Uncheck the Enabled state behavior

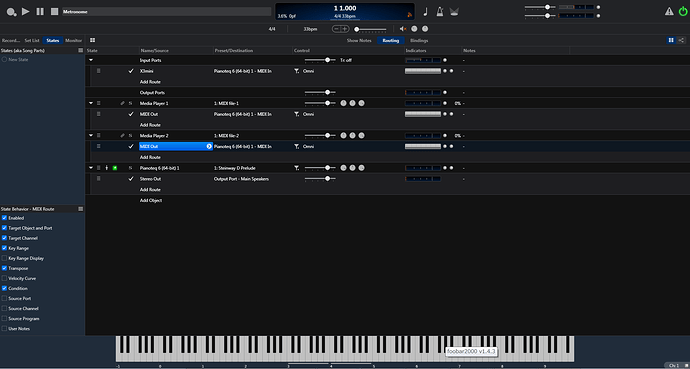[x=4, y=218]
